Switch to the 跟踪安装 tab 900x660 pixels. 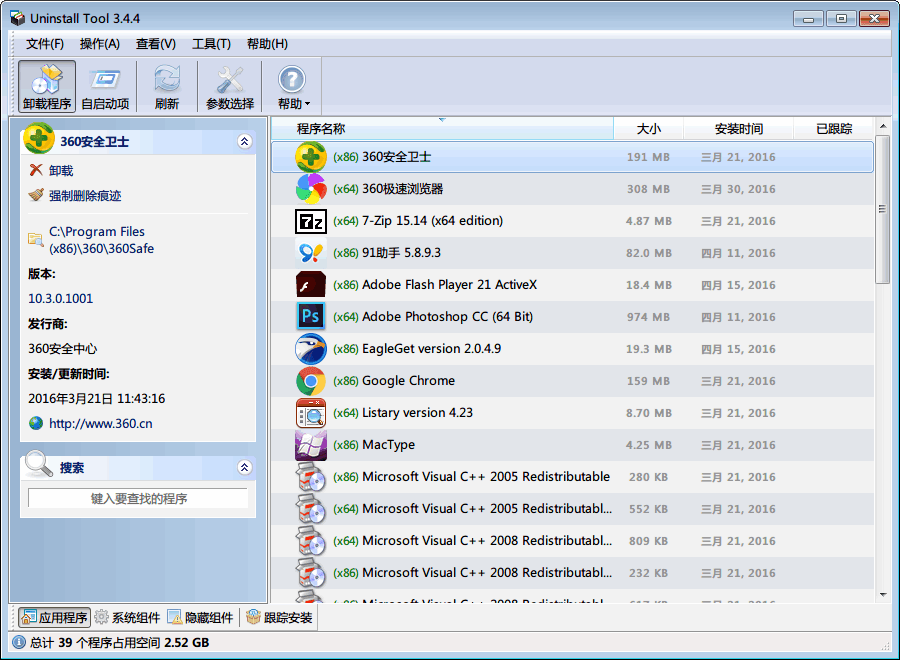click(279, 618)
